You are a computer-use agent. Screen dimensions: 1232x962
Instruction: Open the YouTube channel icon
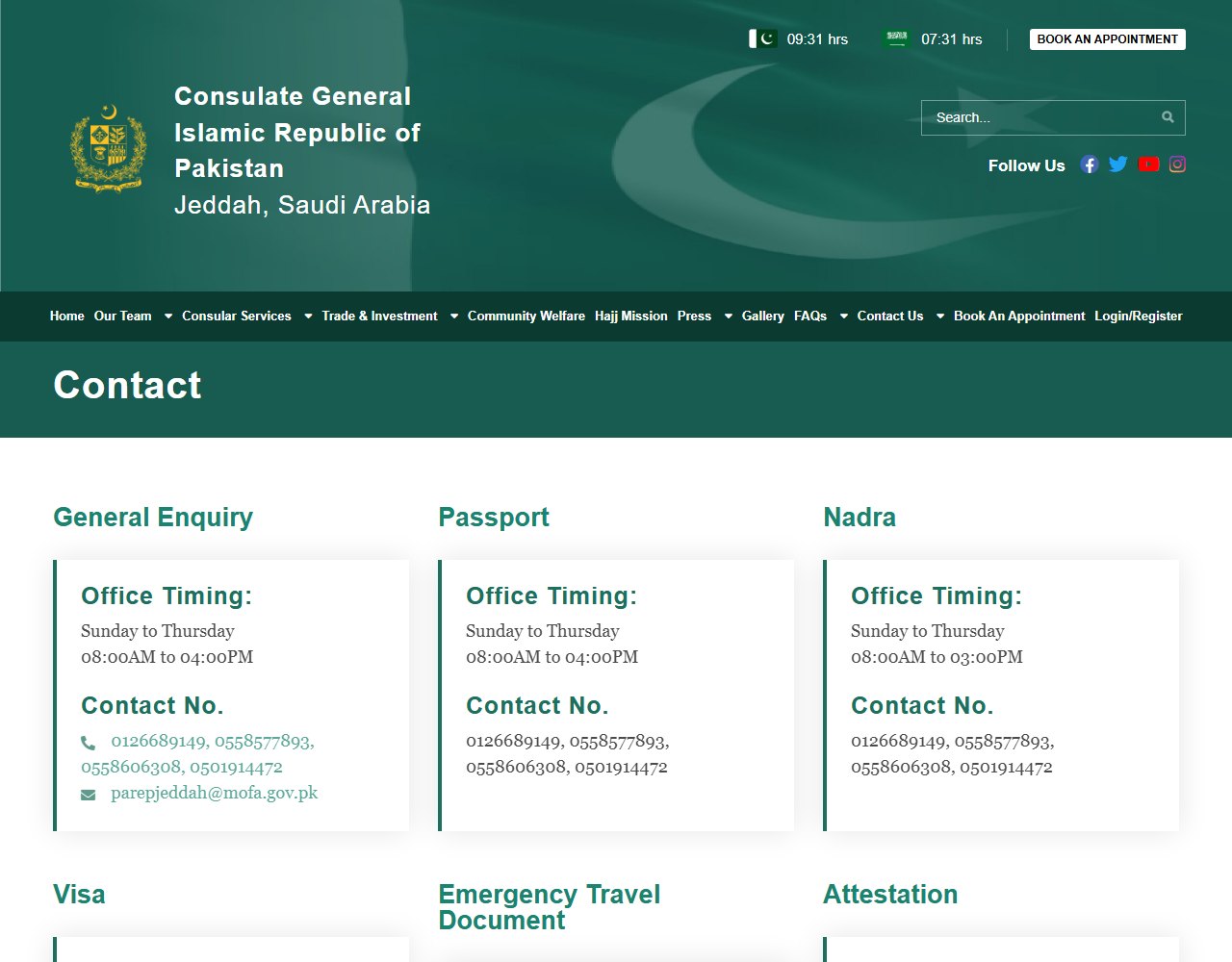pos(1148,165)
